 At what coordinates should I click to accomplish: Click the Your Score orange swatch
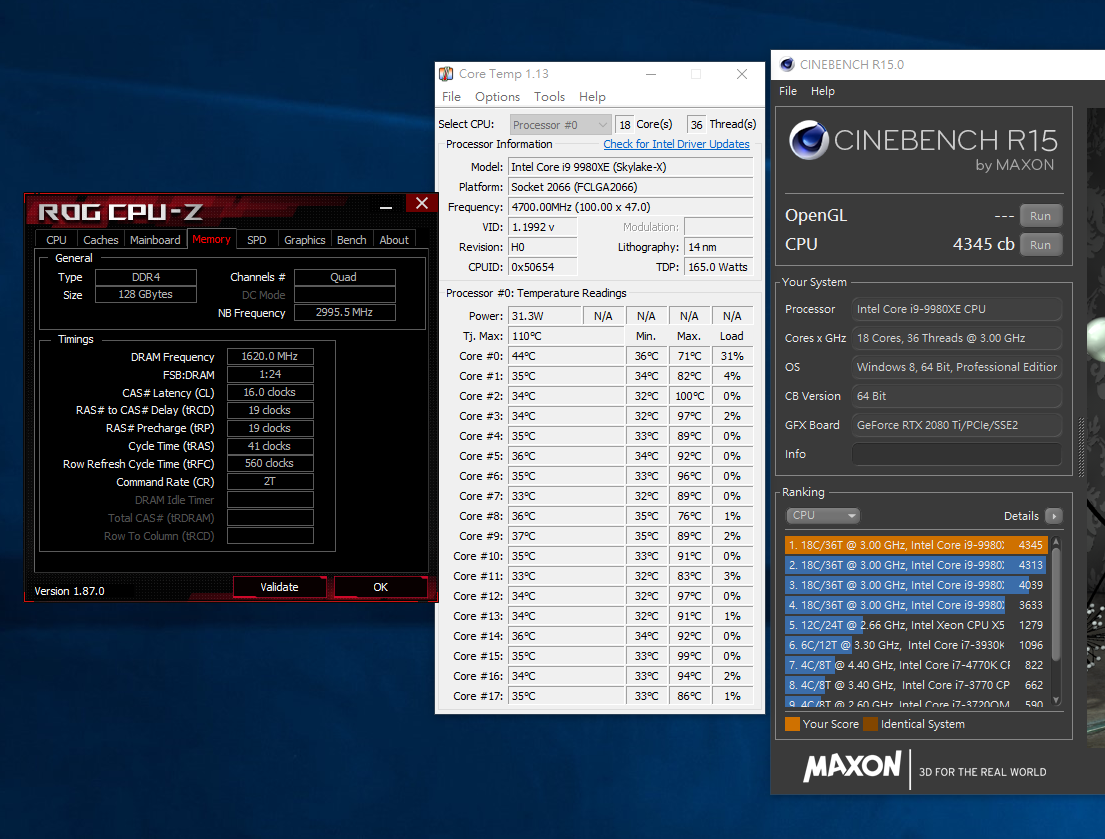point(792,724)
